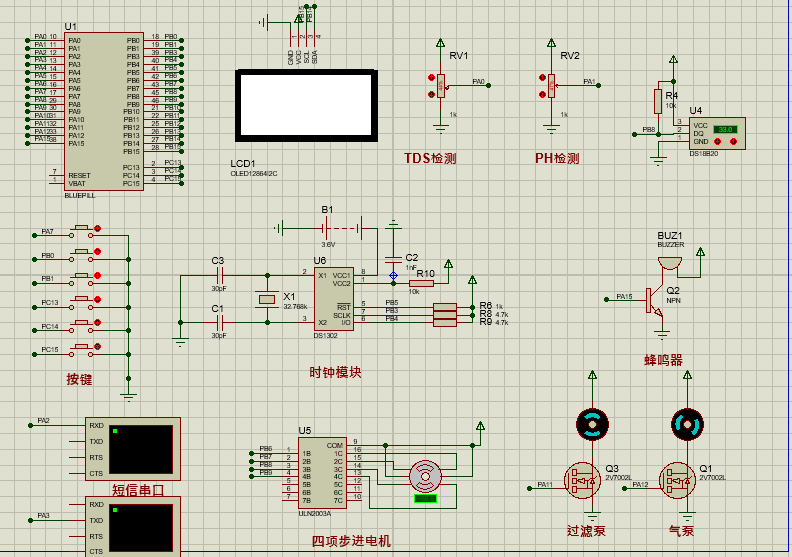Select the R6 1k resistor symbol
The height and width of the screenshot is (557, 792).
tap(445, 307)
